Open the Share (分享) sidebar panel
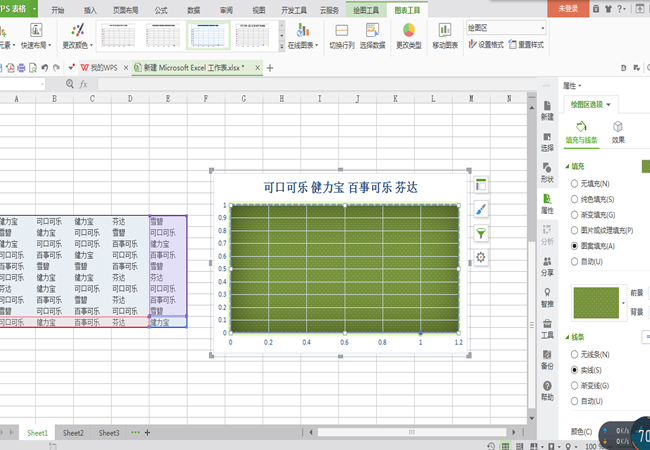 547,266
